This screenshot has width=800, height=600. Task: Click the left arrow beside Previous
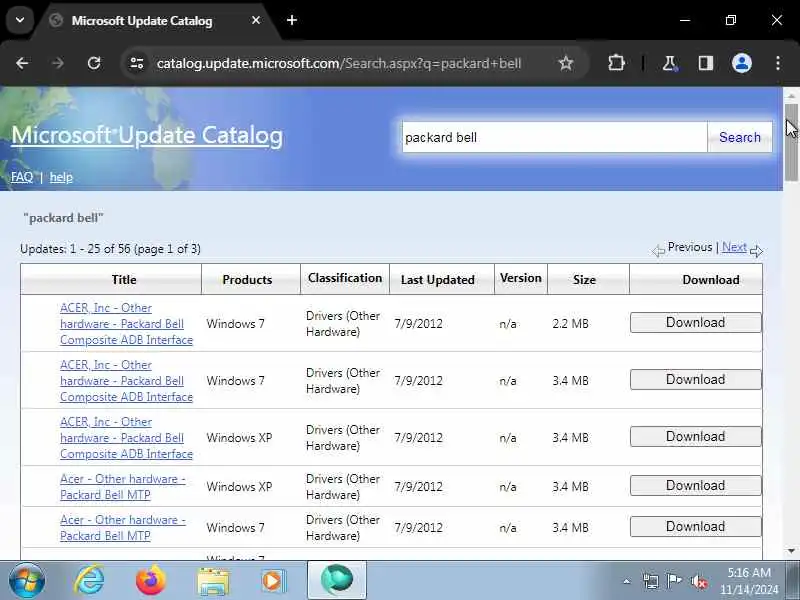point(658,251)
